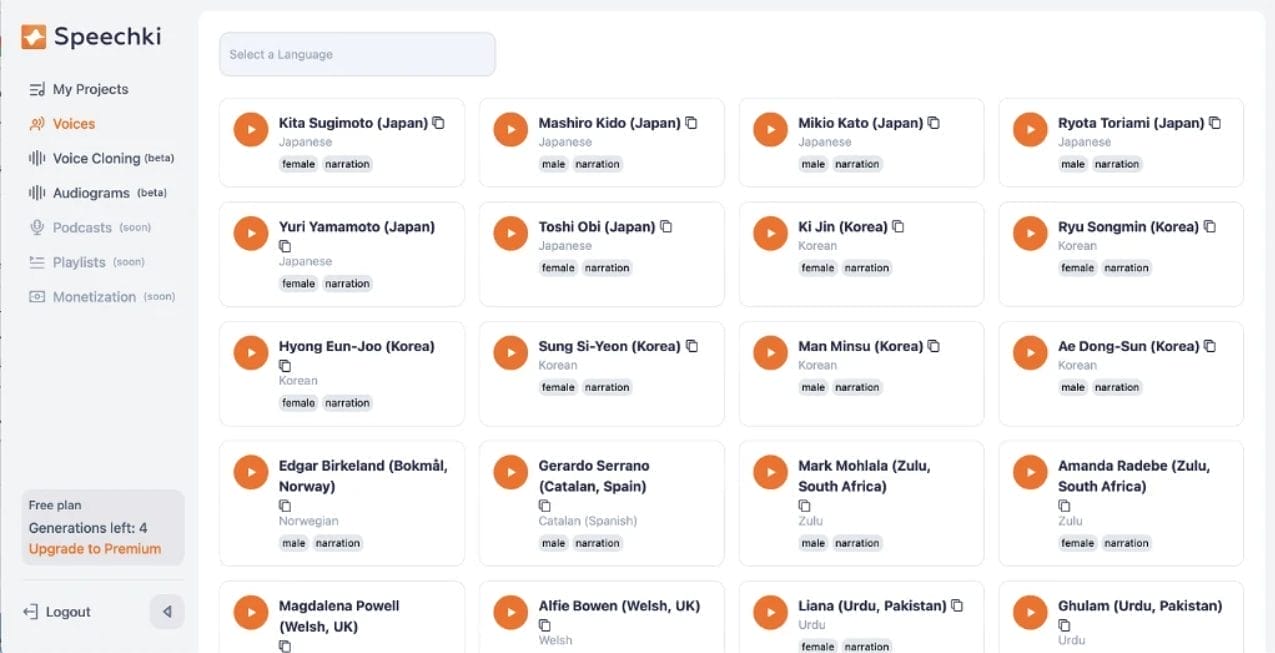This screenshot has width=1275, height=653.
Task: Play the Mashiro Kido voice sample
Action: click(510, 130)
